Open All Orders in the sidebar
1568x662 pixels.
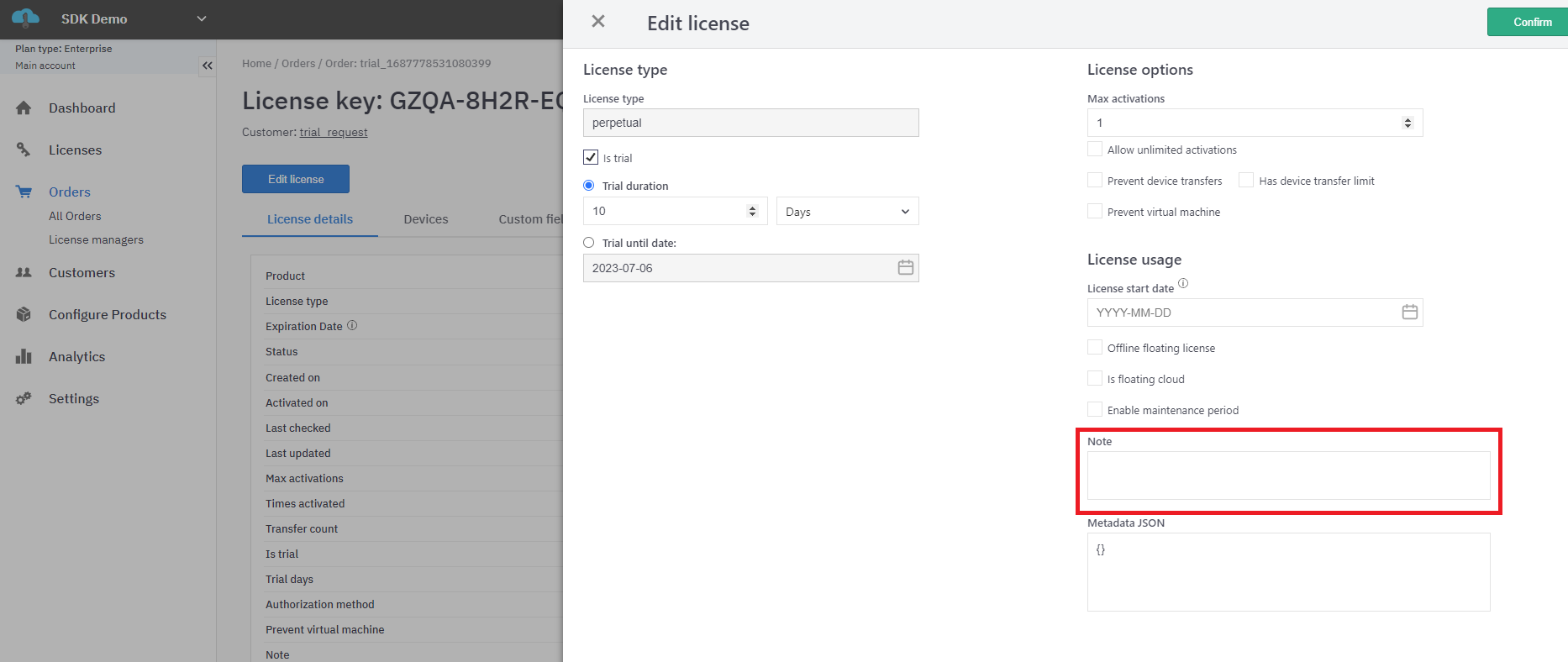(x=75, y=216)
